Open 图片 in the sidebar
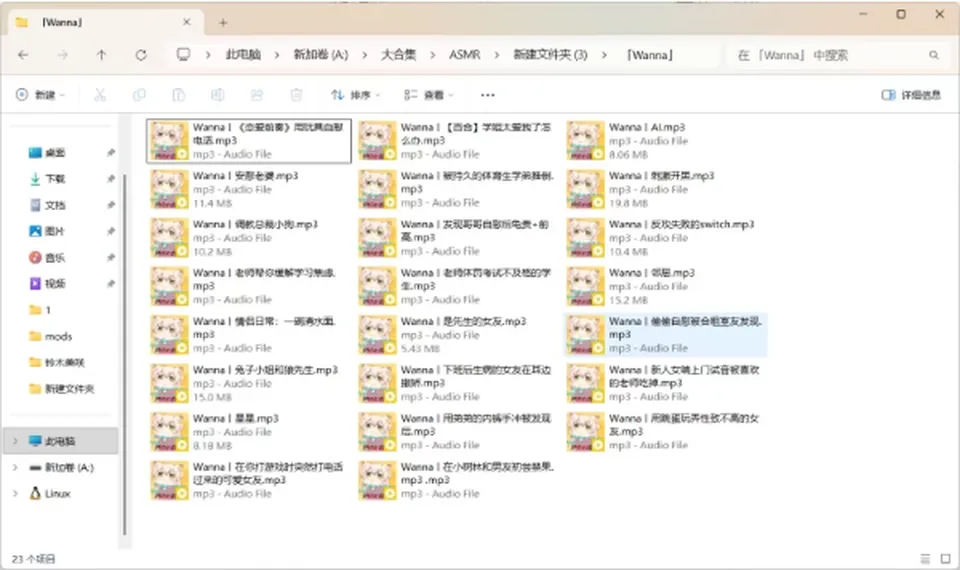 coord(54,231)
